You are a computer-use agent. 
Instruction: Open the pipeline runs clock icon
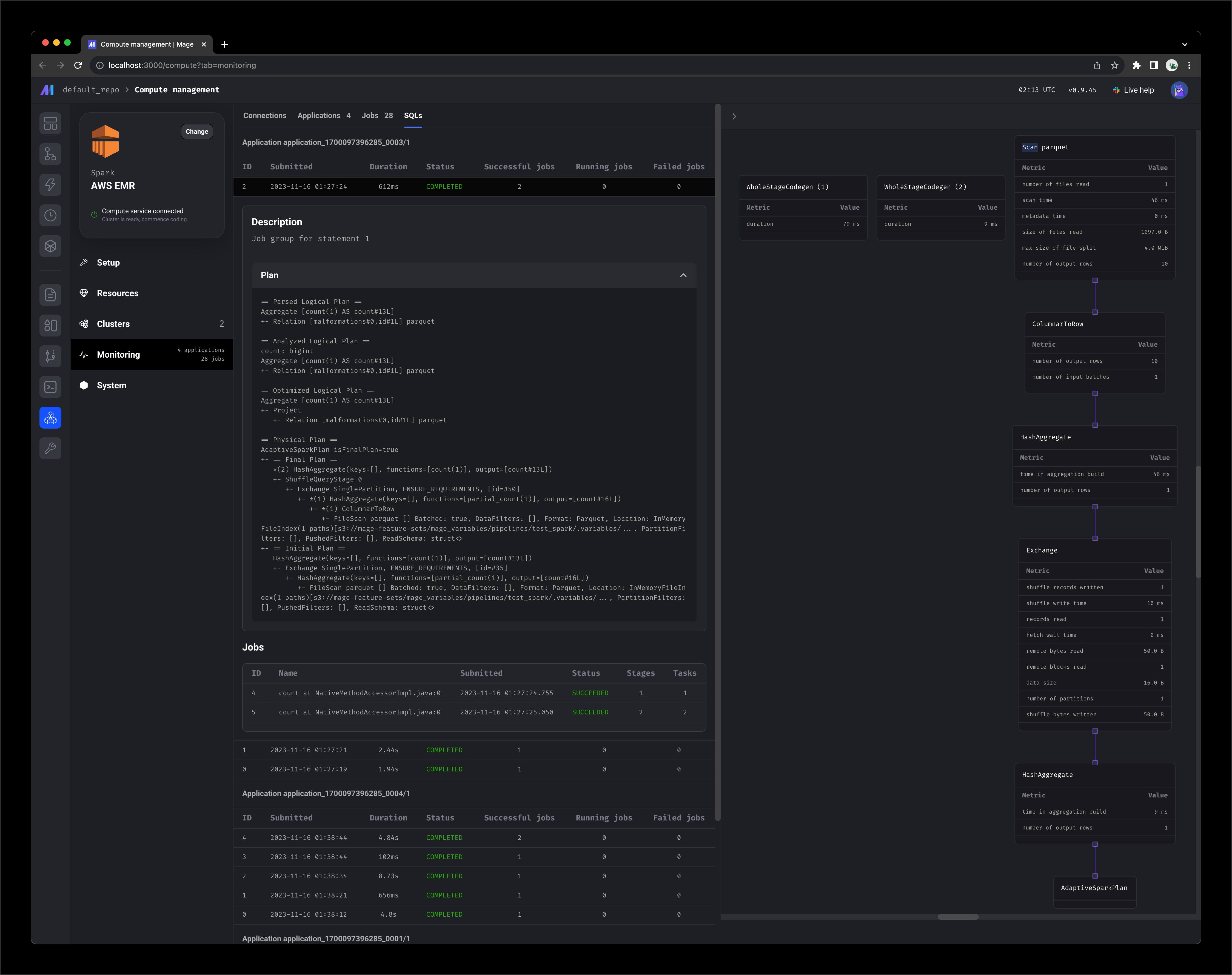tap(50, 215)
